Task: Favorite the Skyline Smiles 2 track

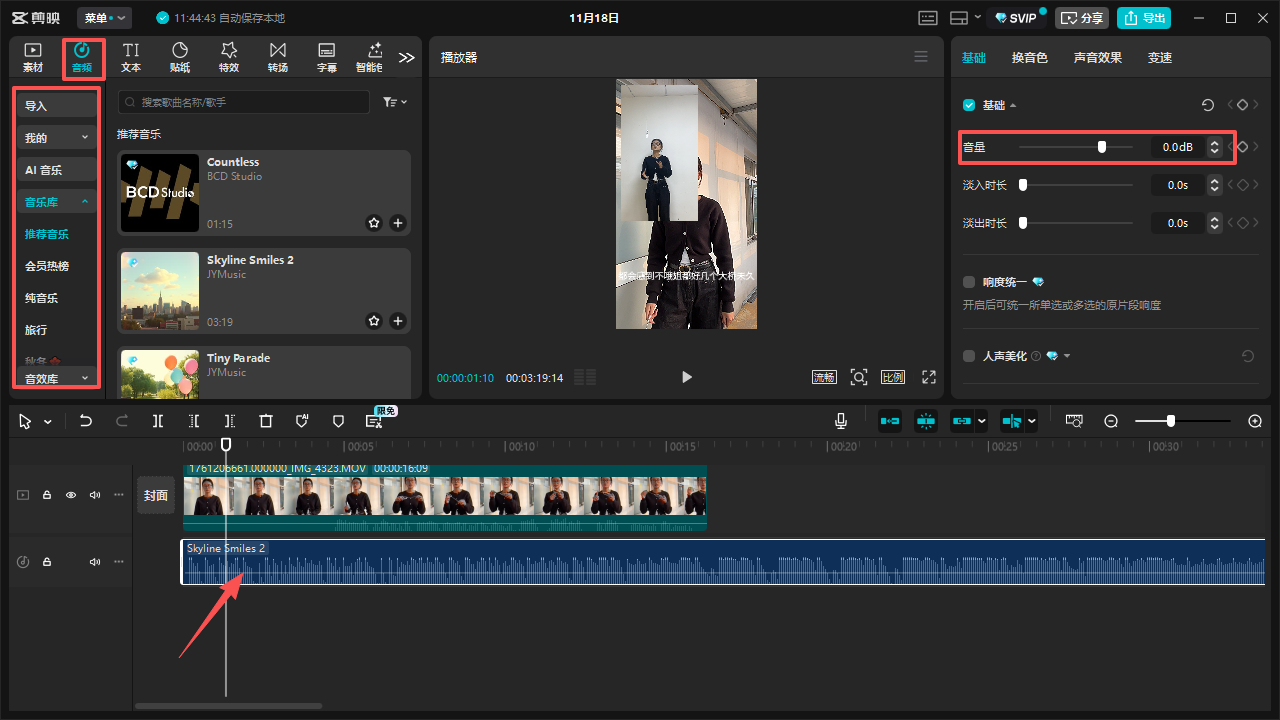Action: click(374, 321)
